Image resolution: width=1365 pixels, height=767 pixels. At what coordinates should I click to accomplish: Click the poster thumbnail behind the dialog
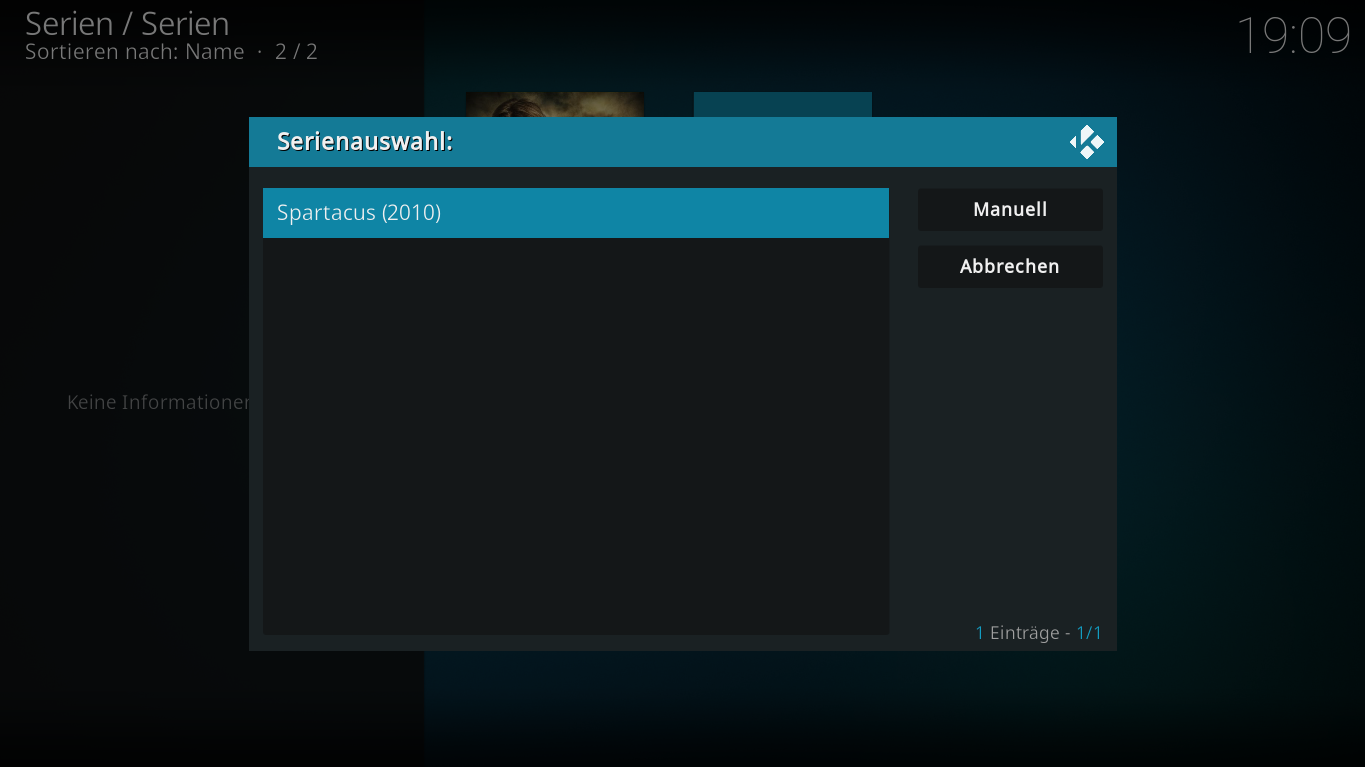click(555, 104)
